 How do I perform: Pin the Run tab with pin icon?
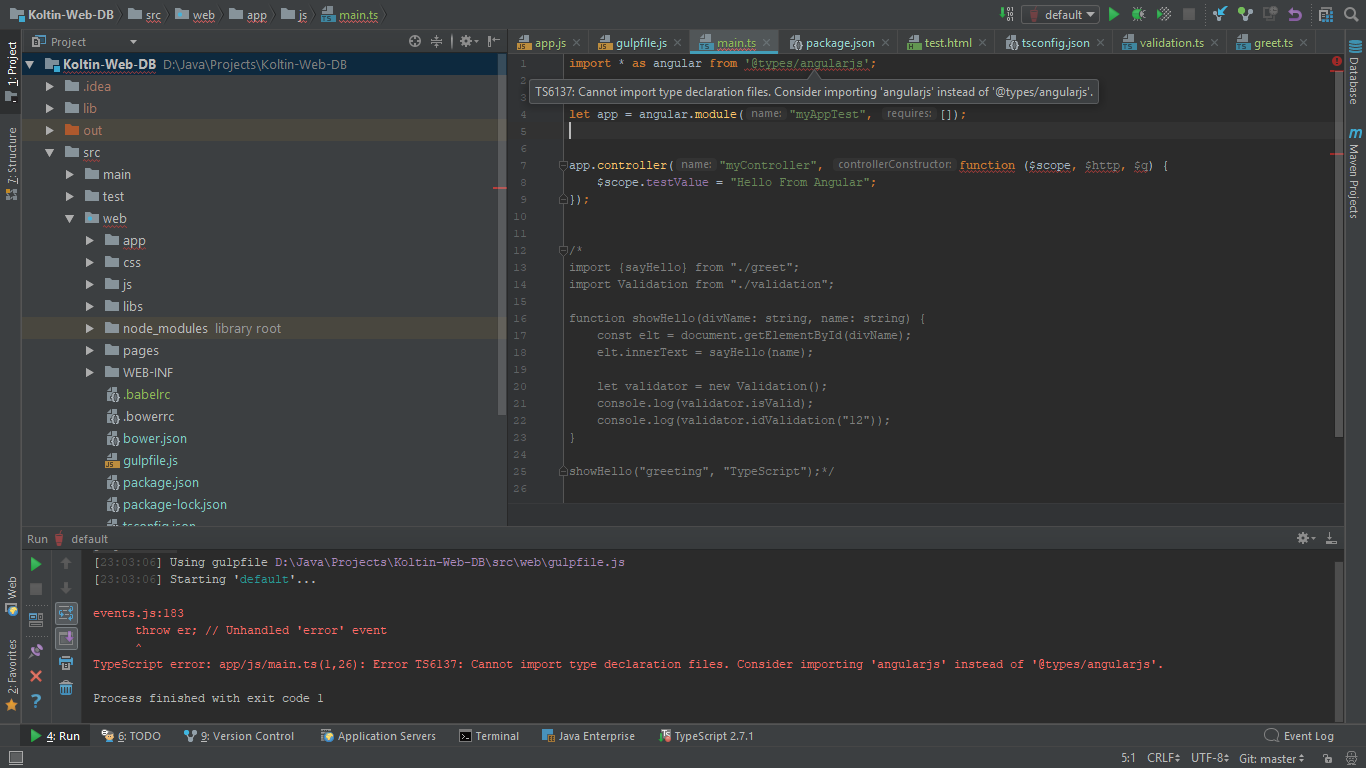pos(36,649)
